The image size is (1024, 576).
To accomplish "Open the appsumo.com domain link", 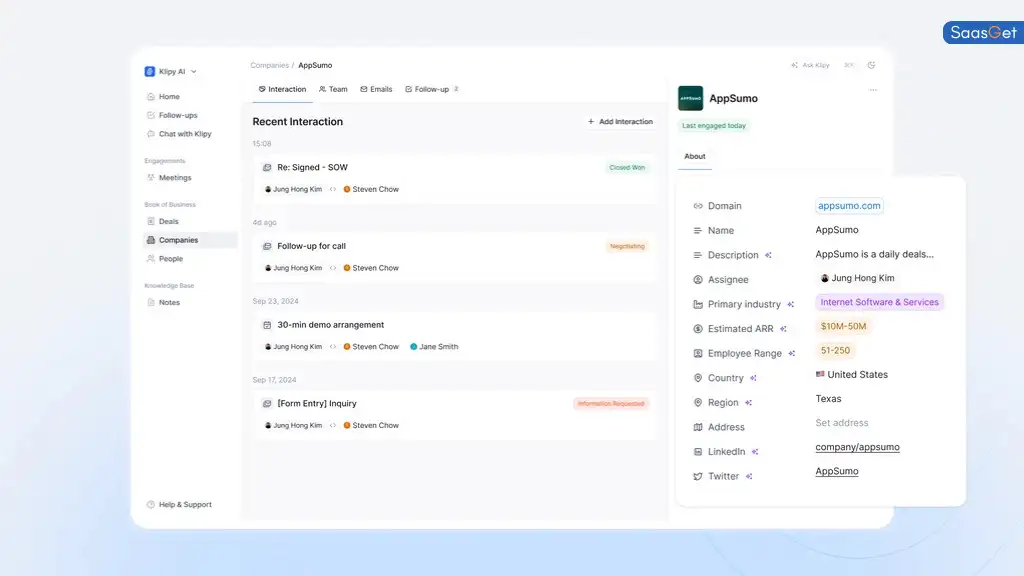I will click(x=849, y=206).
